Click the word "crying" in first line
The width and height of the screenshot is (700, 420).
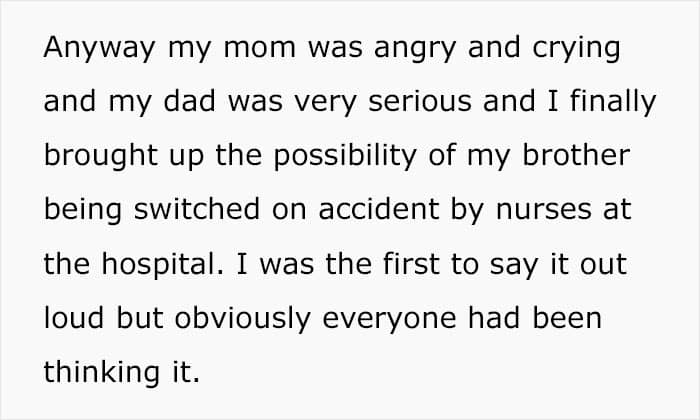[576, 49]
